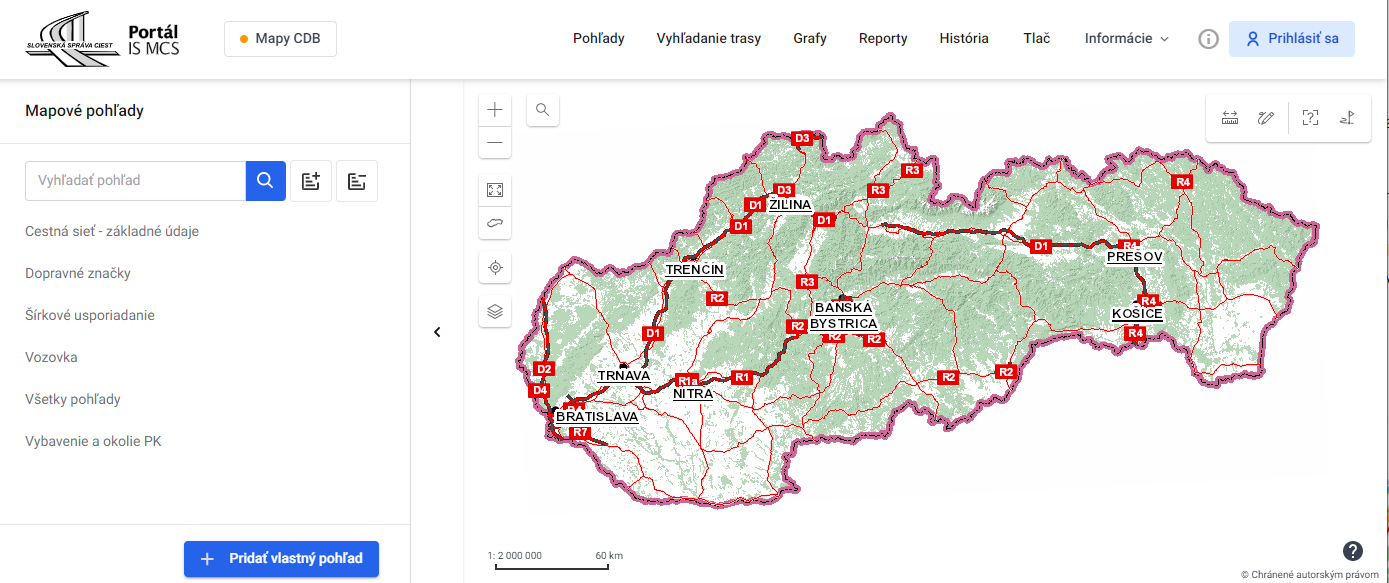Viewport: 1389px width, 583px height.
Task: Activate the locate position crosshair icon
Action: pos(494,268)
